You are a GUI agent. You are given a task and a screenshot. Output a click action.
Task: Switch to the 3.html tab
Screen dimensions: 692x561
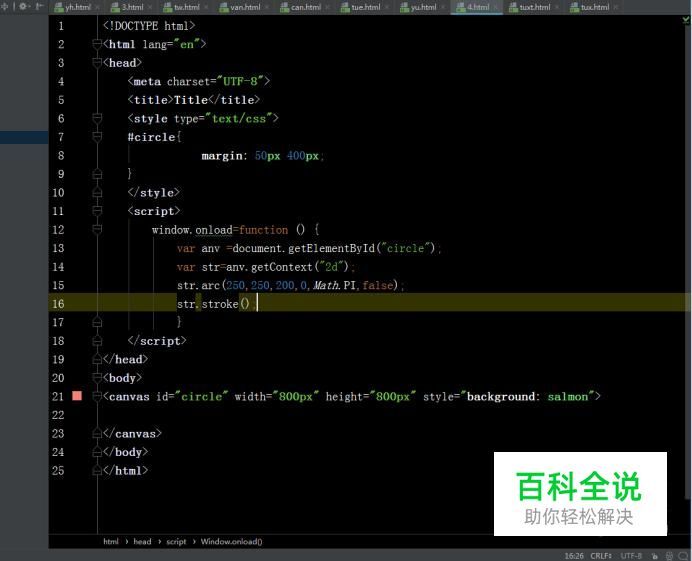132,7
